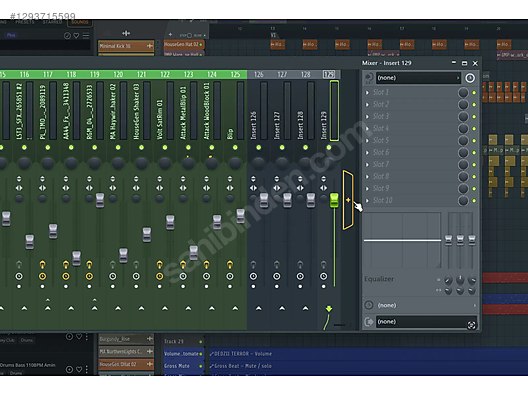Image resolution: width=528 pixels, height=396 pixels.
Task: Swap stereo channels on Insert 127
Action: point(277,188)
